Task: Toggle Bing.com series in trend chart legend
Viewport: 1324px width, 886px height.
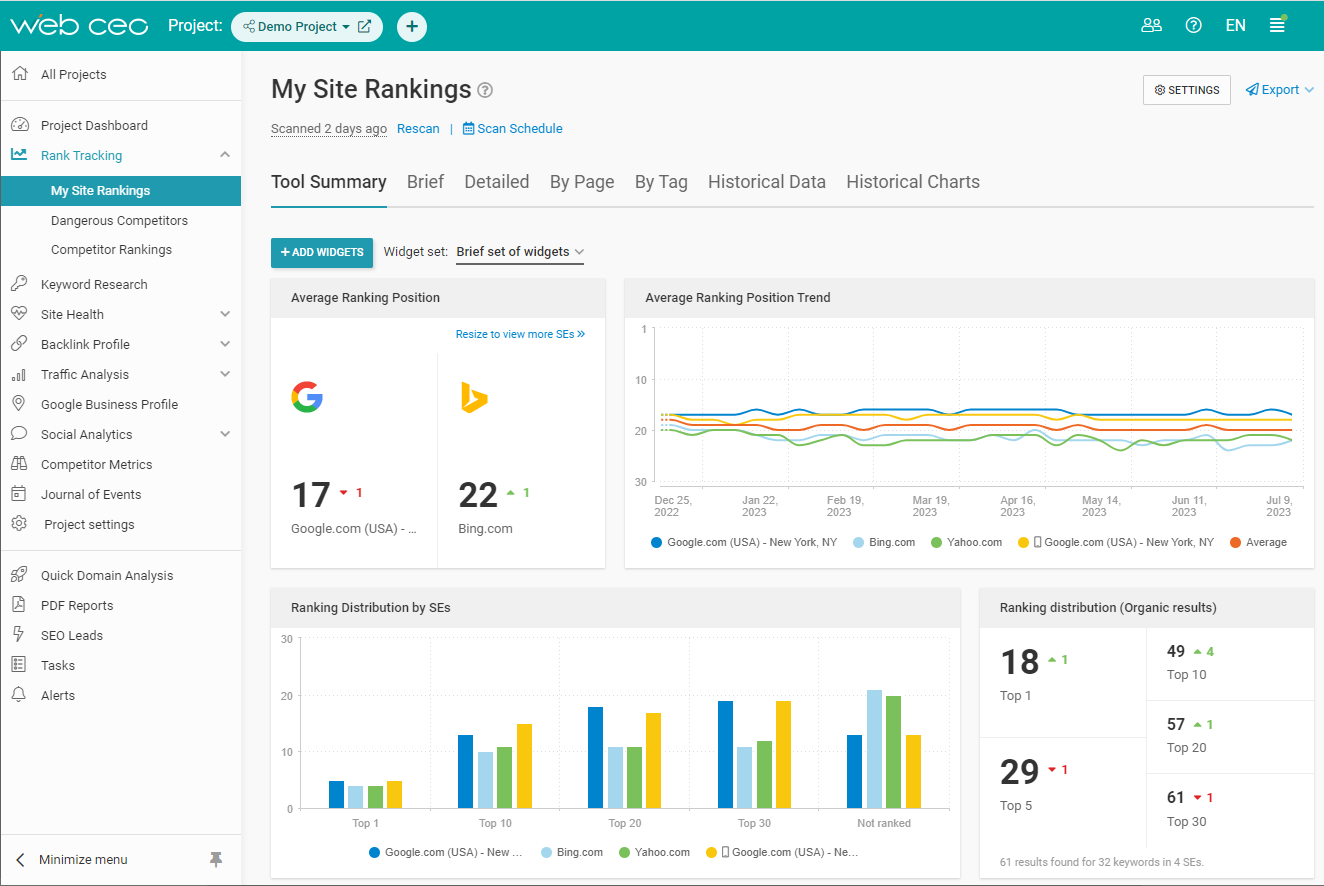Action: [x=884, y=542]
